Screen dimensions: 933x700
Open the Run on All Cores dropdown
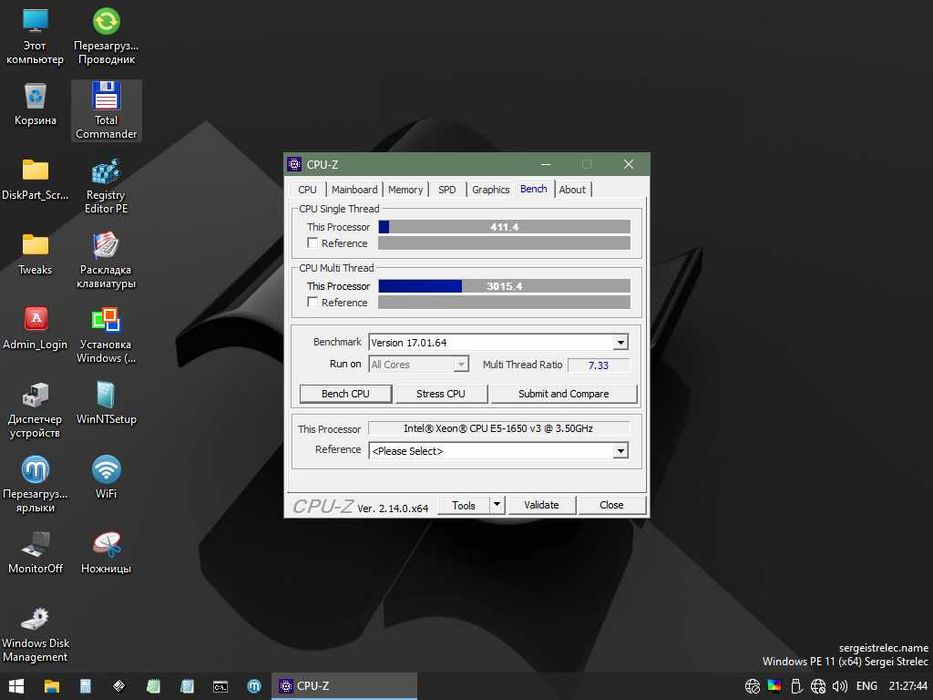coord(461,364)
